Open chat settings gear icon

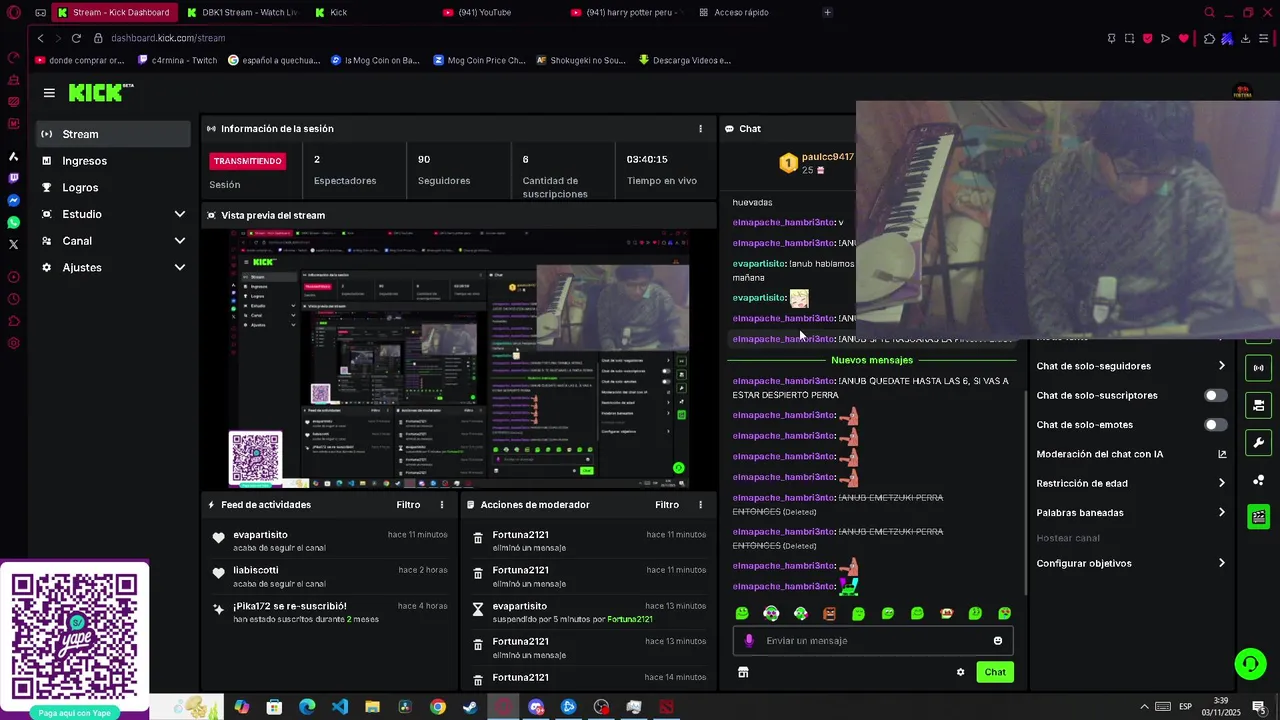click(x=960, y=672)
